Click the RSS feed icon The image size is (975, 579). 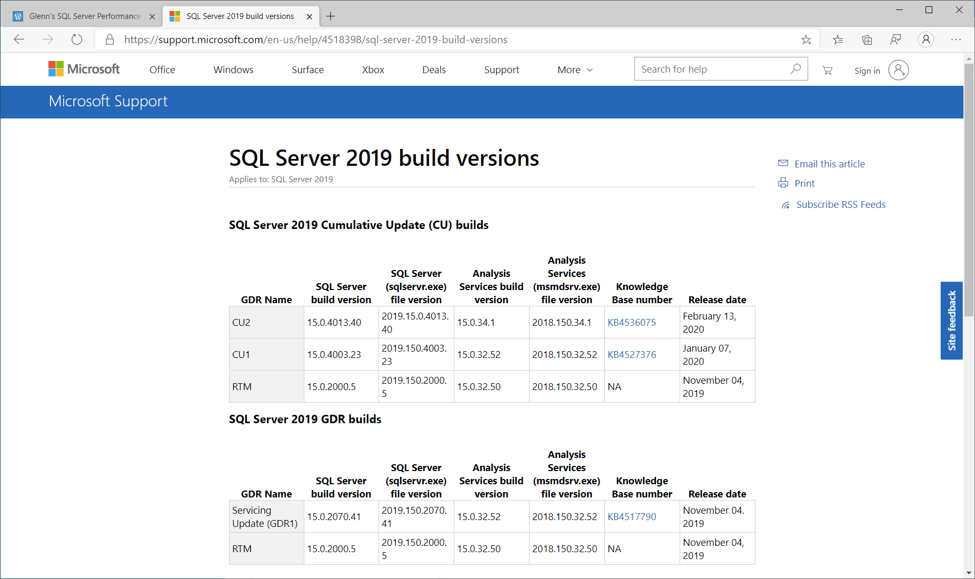click(785, 205)
